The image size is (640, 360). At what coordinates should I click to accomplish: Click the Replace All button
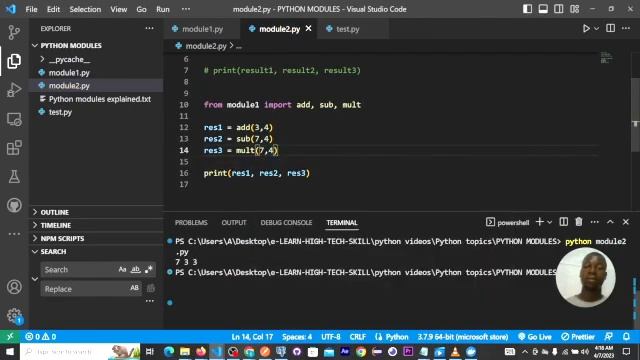[x=151, y=288]
